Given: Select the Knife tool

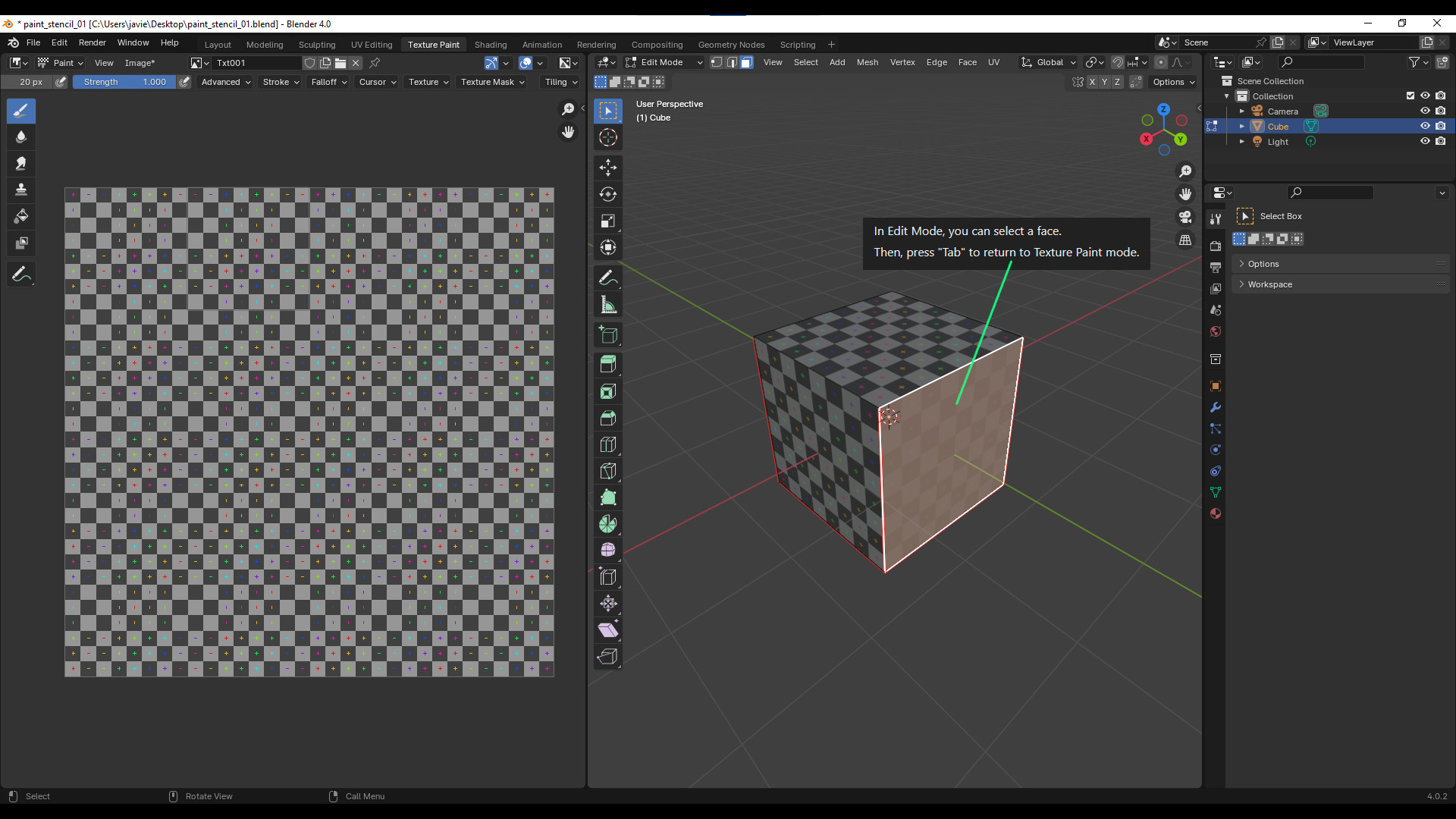Looking at the screenshot, I should point(608,471).
